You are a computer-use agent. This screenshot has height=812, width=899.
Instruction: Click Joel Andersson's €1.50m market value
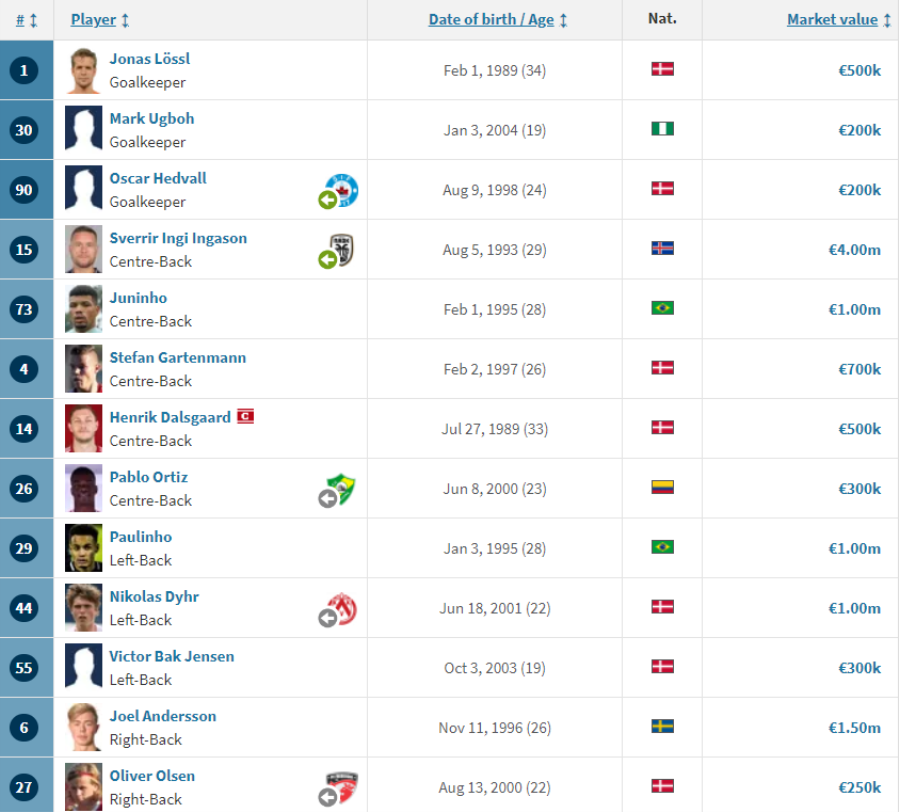click(854, 727)
